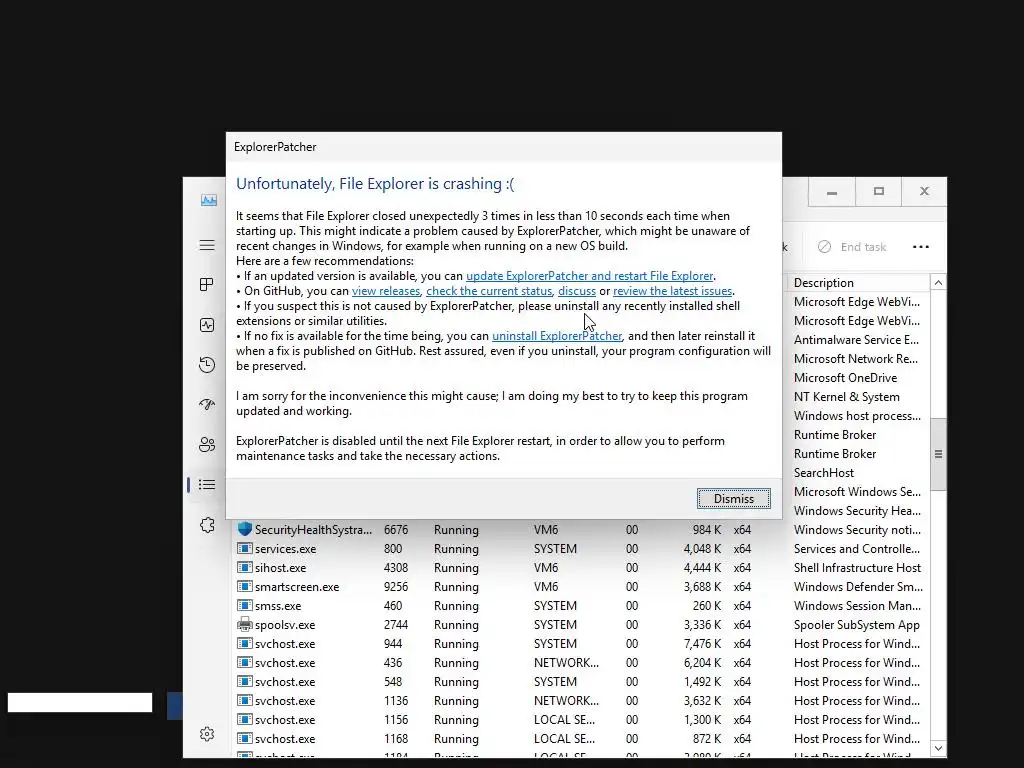The height and width of the screenshot is (768, 1024).
Task: Select spoolsv.exe printer icon
Action: (x=245, y=624)
